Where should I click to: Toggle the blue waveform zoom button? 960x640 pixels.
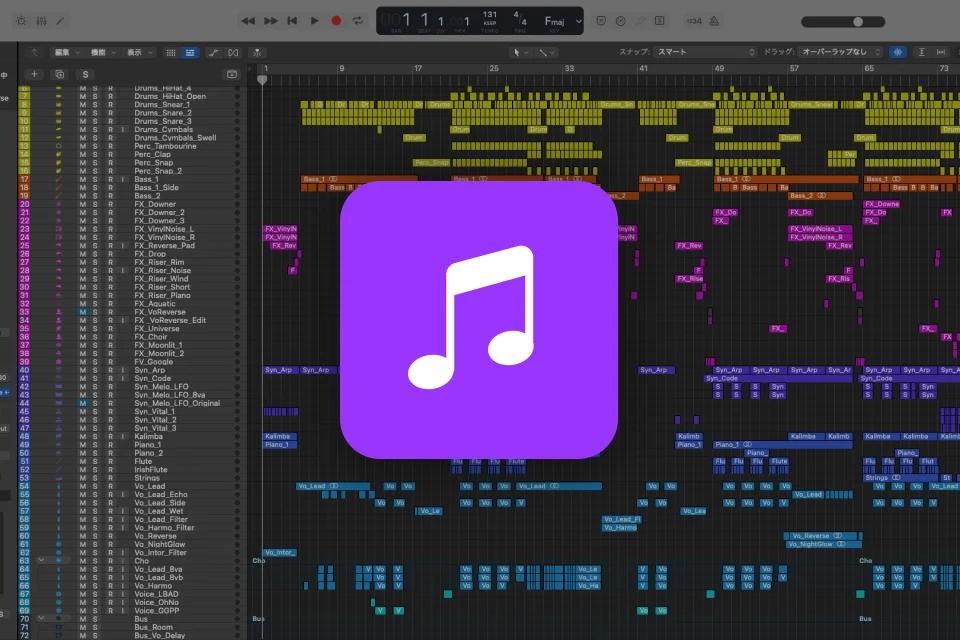pos(898,52)
